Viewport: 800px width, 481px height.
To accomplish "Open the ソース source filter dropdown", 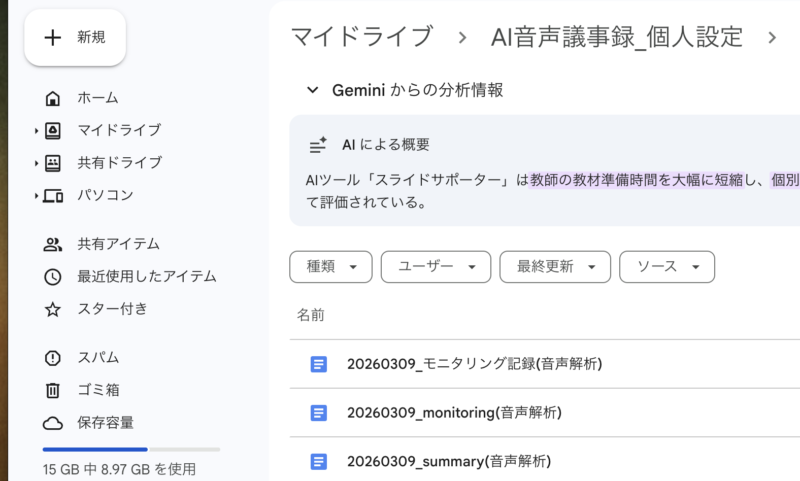I will (667, 267).
